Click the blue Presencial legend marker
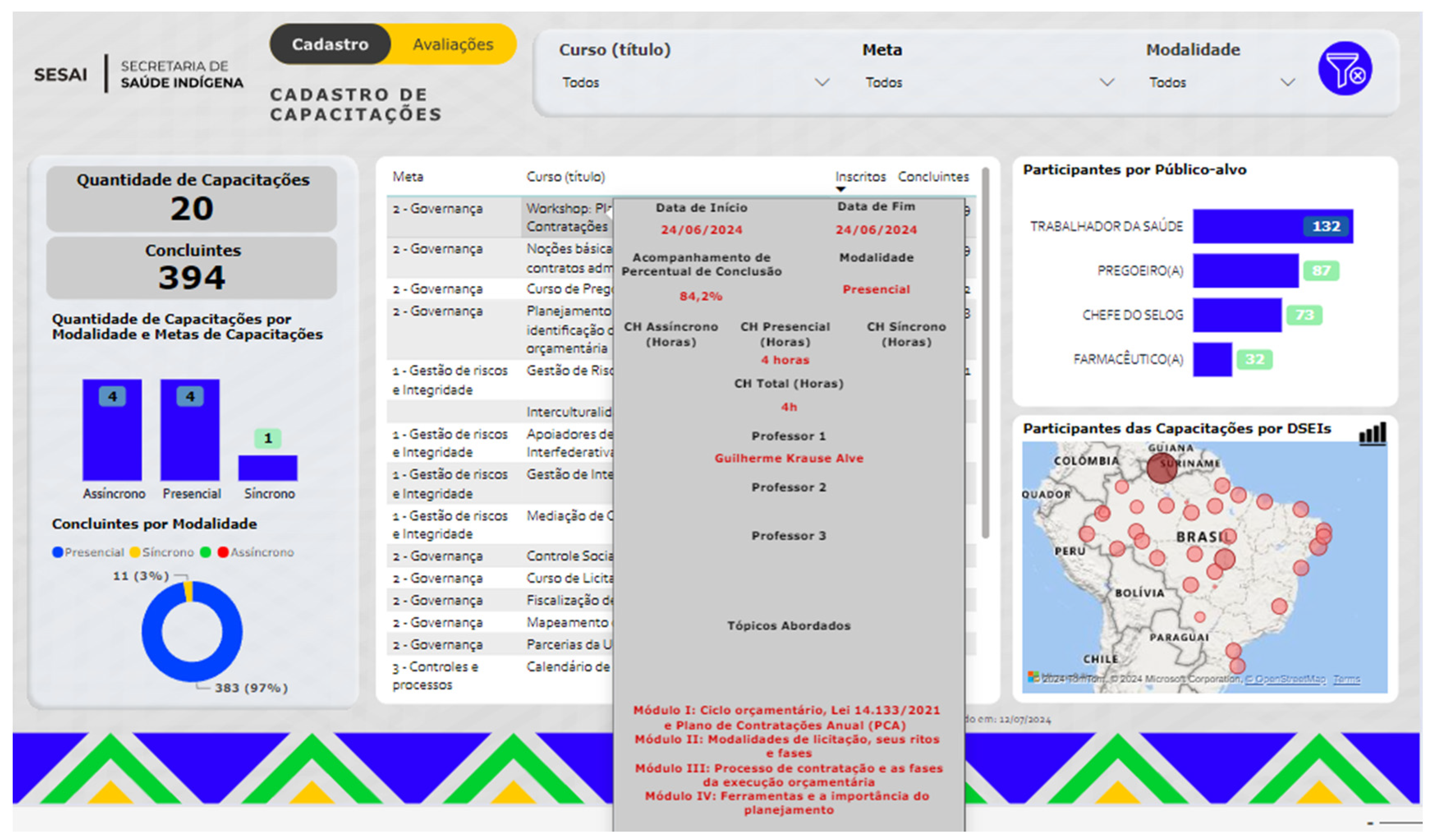This screenshot has width=1437, height=840. [x=57, y=552]
